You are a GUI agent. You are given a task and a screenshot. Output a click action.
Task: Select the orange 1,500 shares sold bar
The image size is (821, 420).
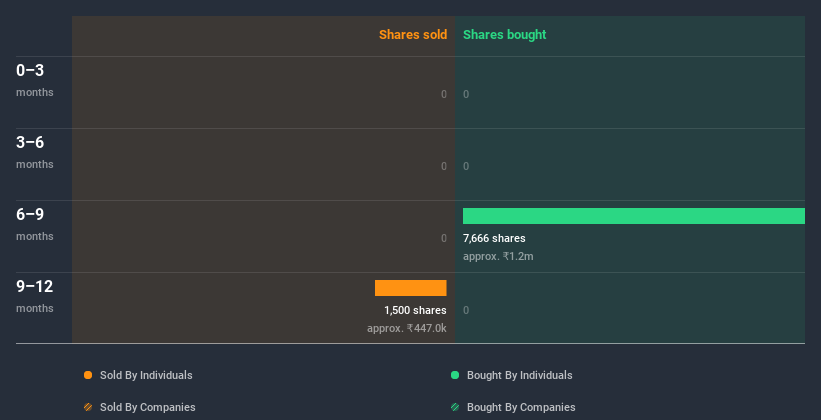[x=410, y=288]
